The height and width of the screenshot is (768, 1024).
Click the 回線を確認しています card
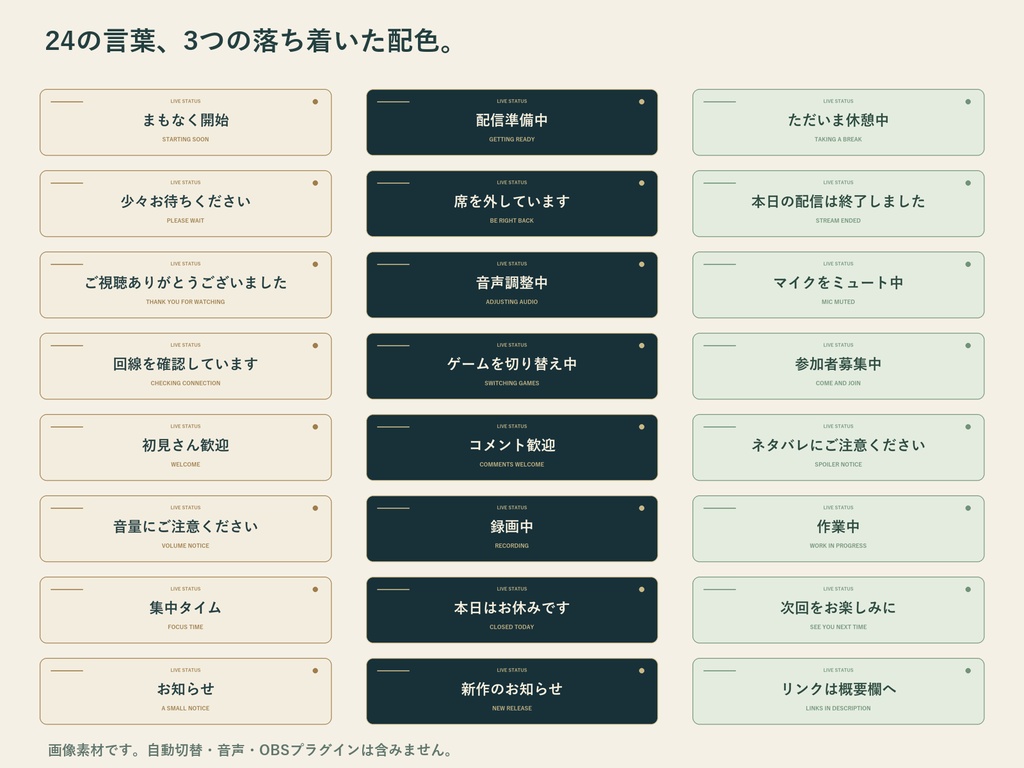[185, 366]
